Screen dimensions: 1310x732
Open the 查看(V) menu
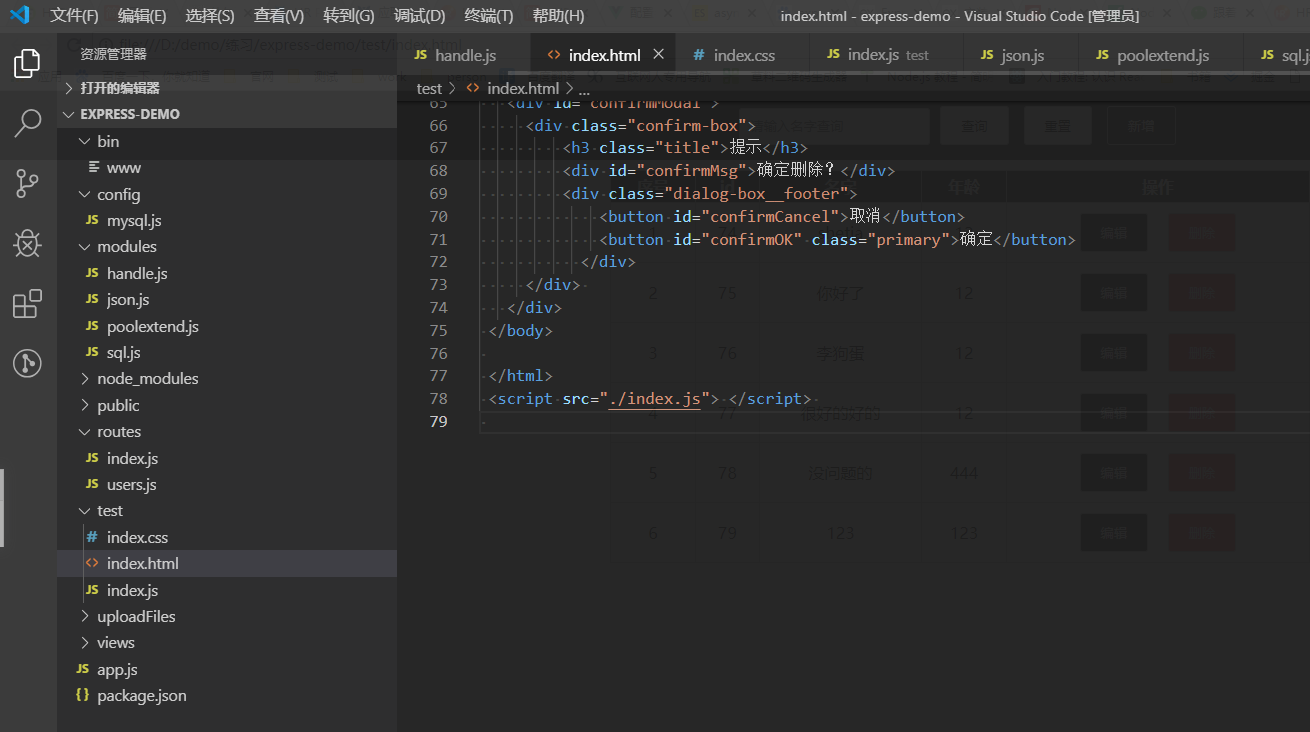[279, 16]
